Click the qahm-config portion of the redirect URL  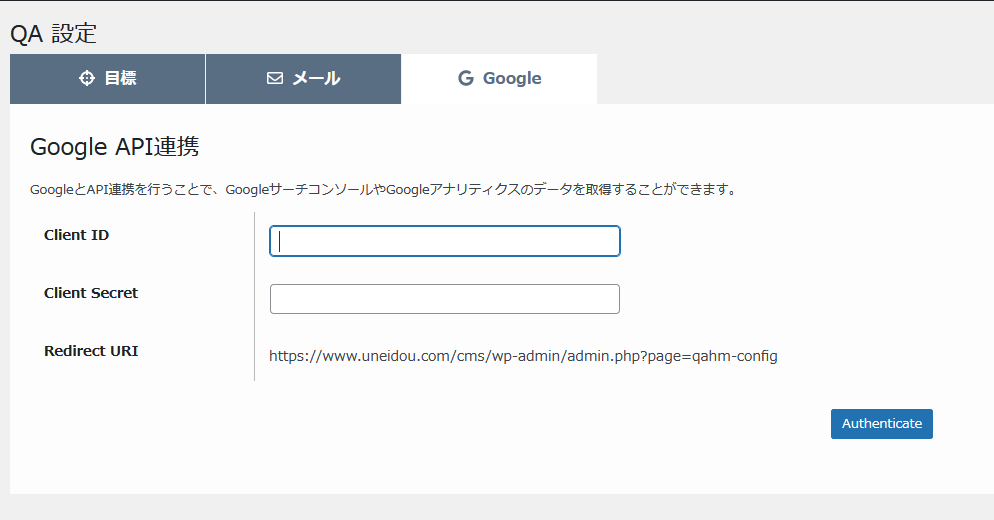click(x=735, y=356)
